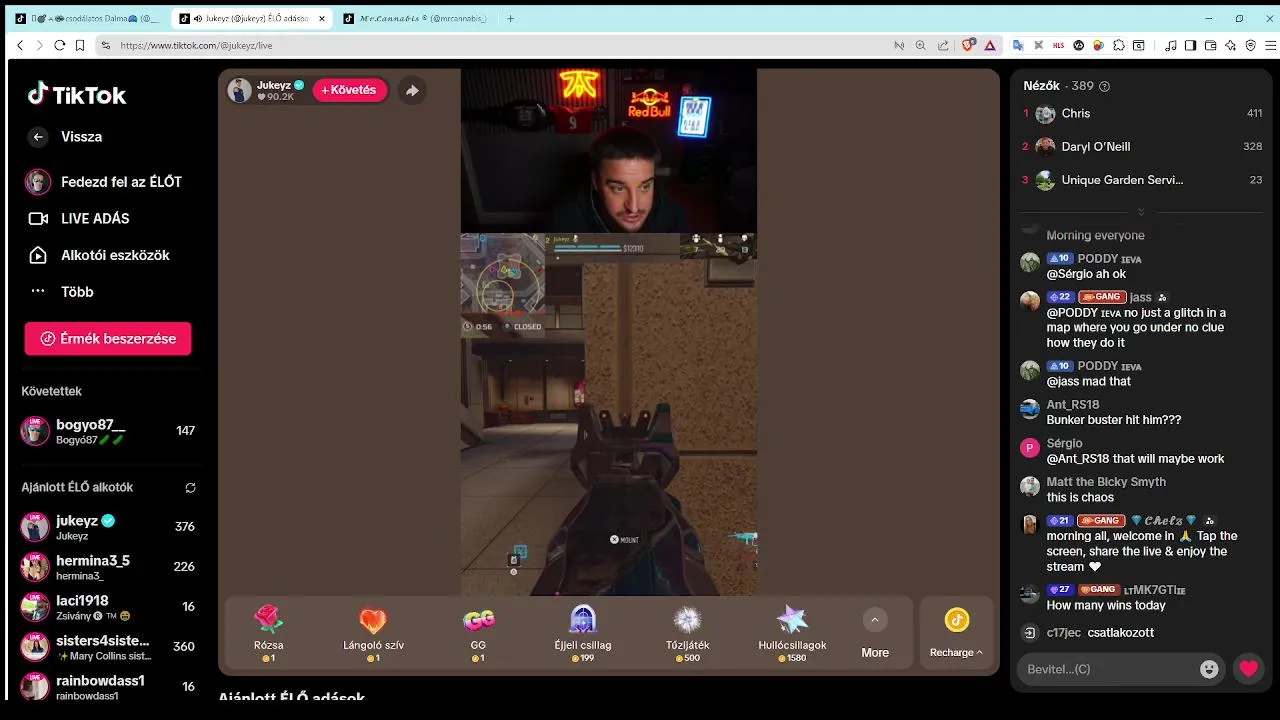Viewport: 1280px width, 720px height.
Task: Send a heart like
Action: coord(1249,669)
